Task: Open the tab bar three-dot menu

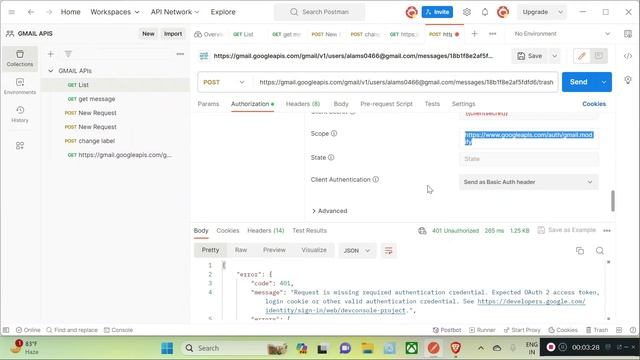Action: pos(493,34)
